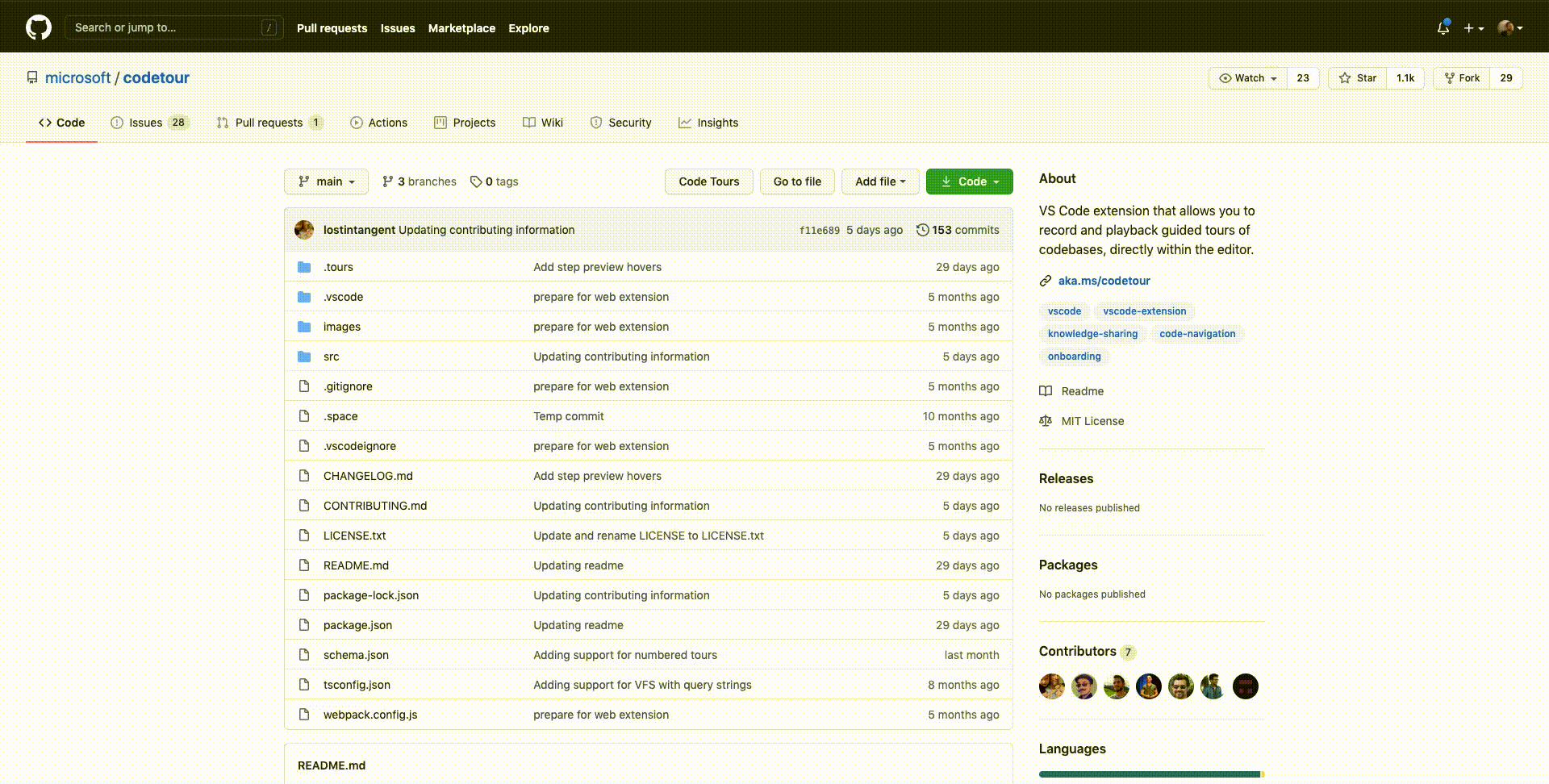View the 3 branches link

click(x=420, y=181)
